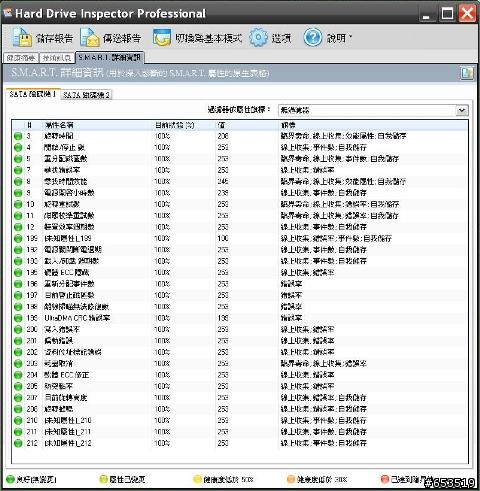Click type text in attribute 193 row
480x491 pixels.
[323, 261]
